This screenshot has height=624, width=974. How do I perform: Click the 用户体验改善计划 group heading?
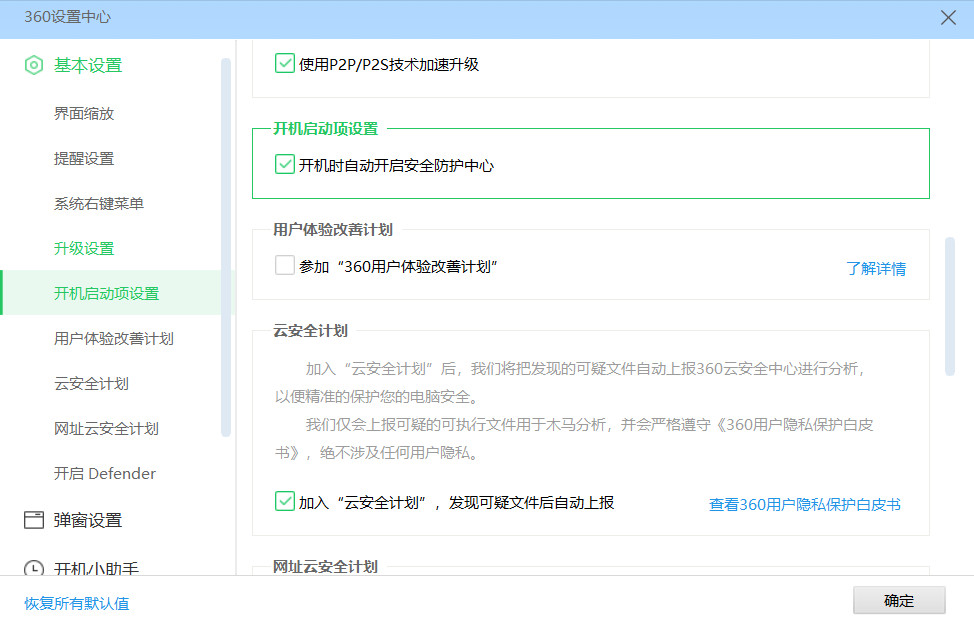tap(333, 230)
